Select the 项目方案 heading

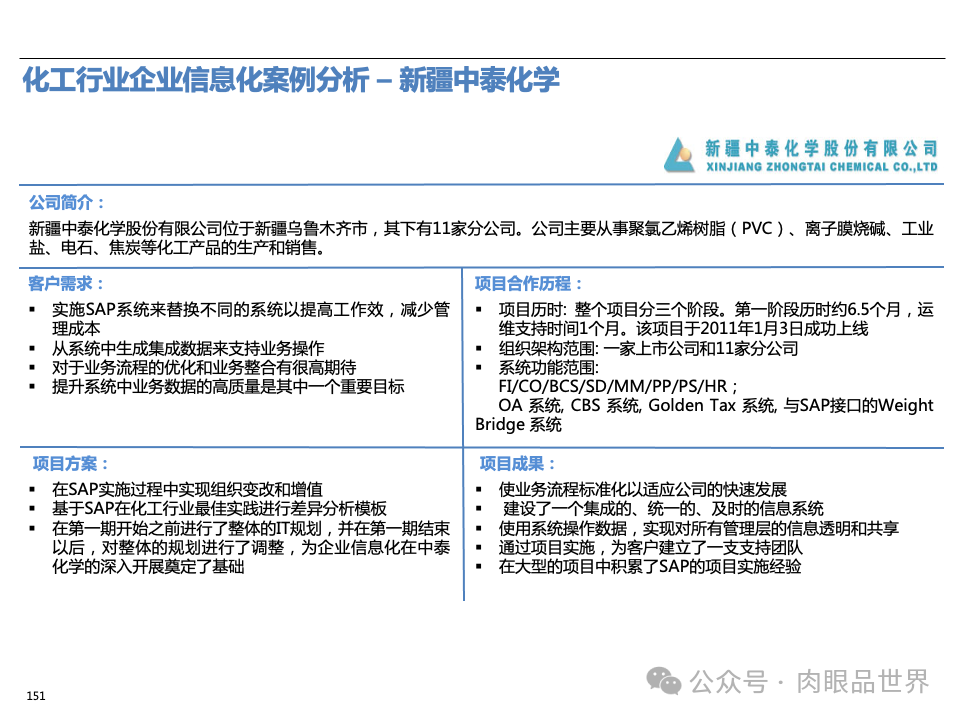click(x=71, y=463)
